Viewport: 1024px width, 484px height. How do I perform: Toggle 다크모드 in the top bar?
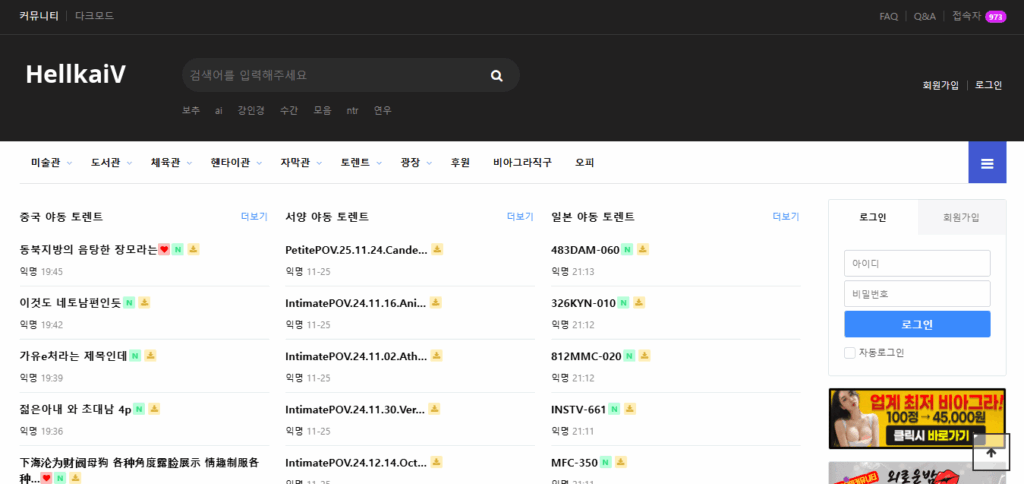coord(94,16)
